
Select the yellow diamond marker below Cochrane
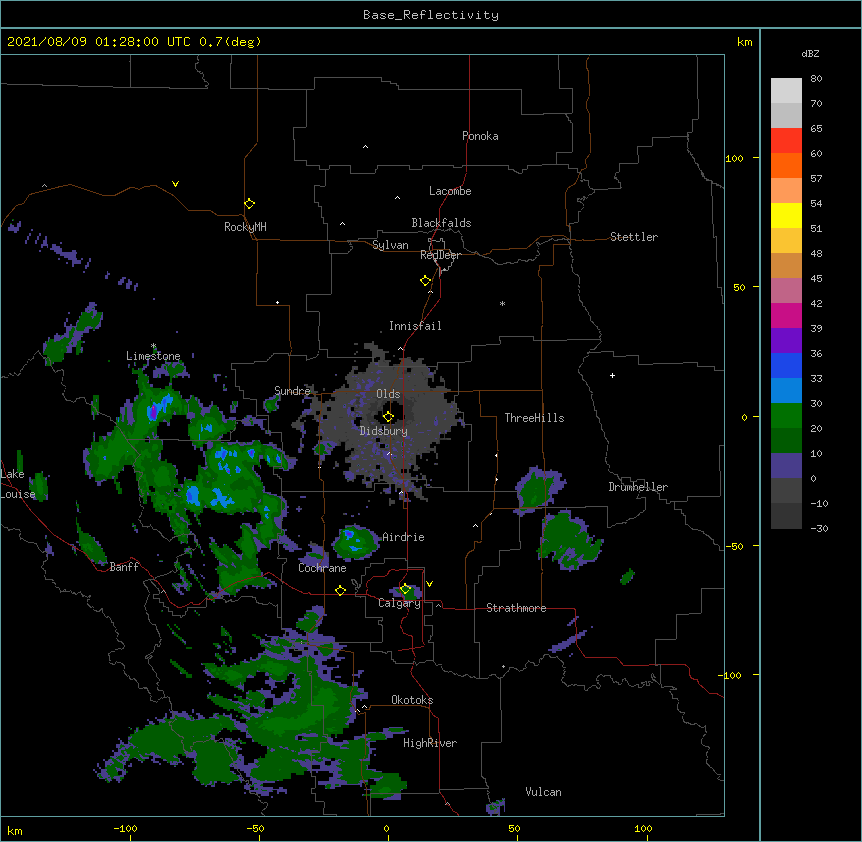tap(340, 590)
